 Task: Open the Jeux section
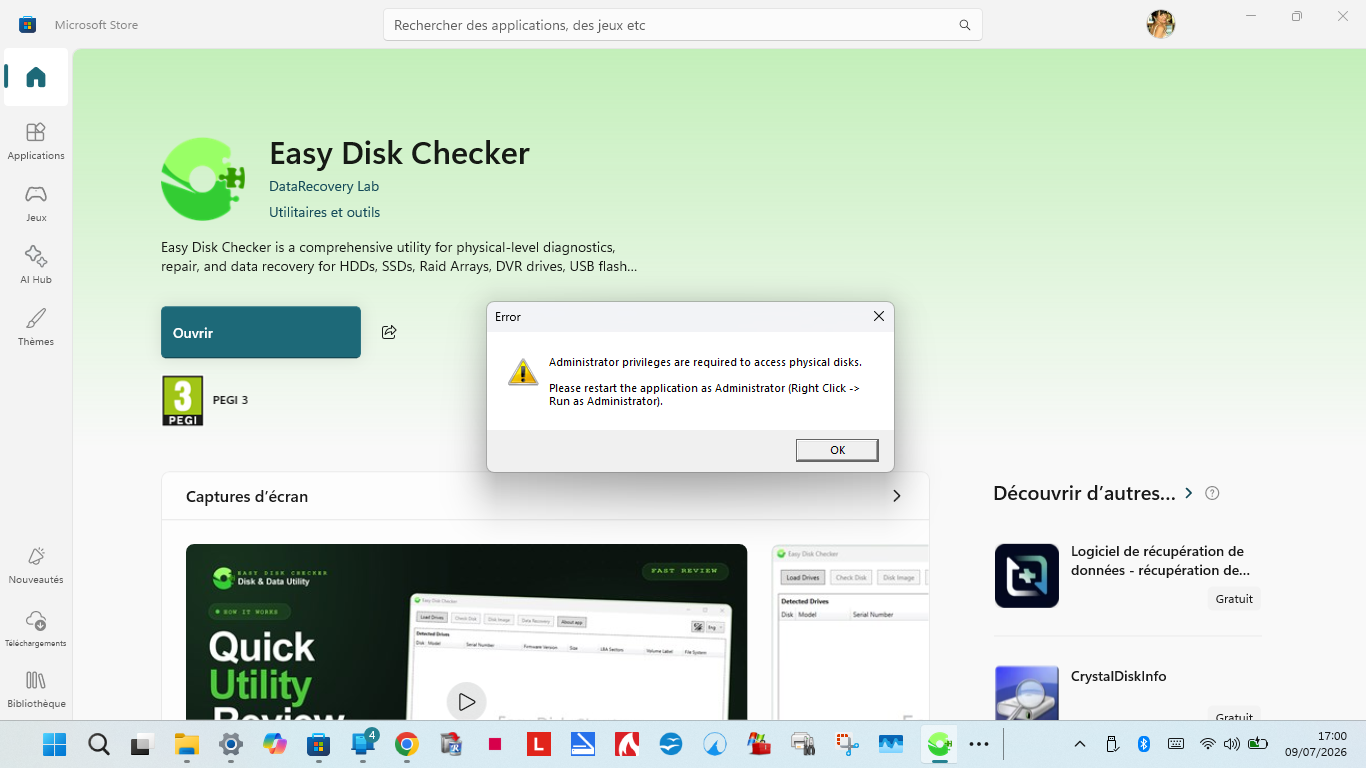tap(36, 203)
